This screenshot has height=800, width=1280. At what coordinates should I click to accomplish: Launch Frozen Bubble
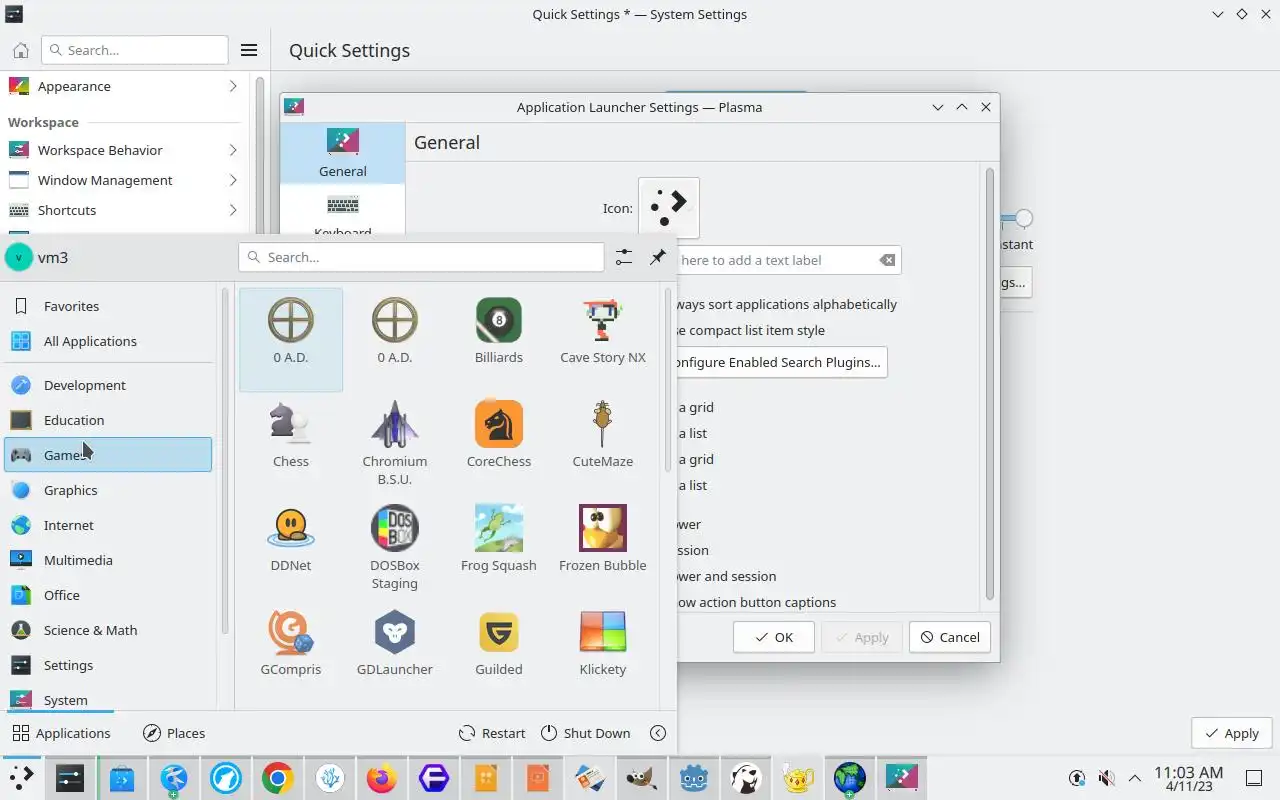[x=603, y=540]
